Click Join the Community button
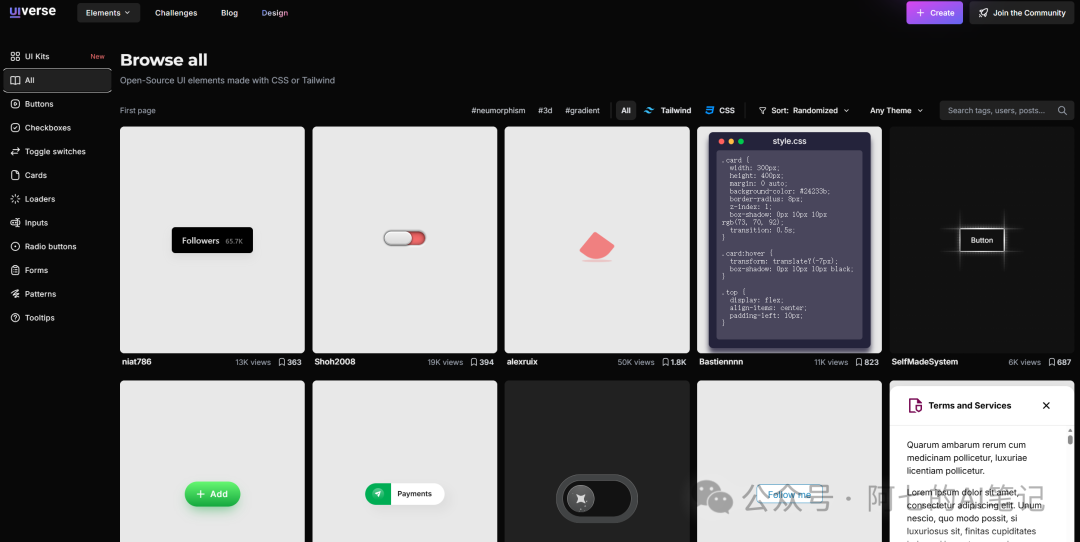Viewport: 1080px width, 542px height. (x=1021, y=12)
